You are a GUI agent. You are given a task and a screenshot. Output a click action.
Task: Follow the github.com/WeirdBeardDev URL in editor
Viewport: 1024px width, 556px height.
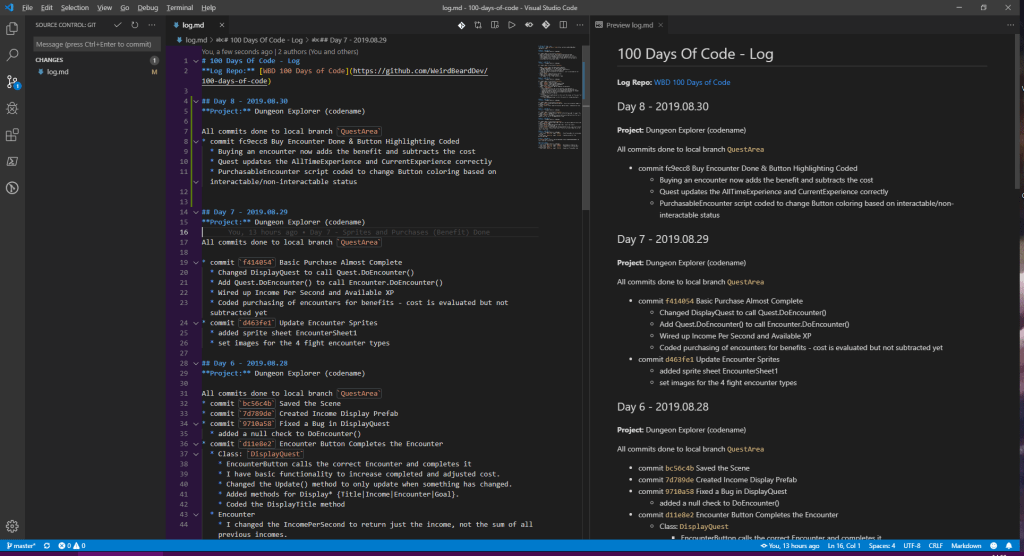419,71
